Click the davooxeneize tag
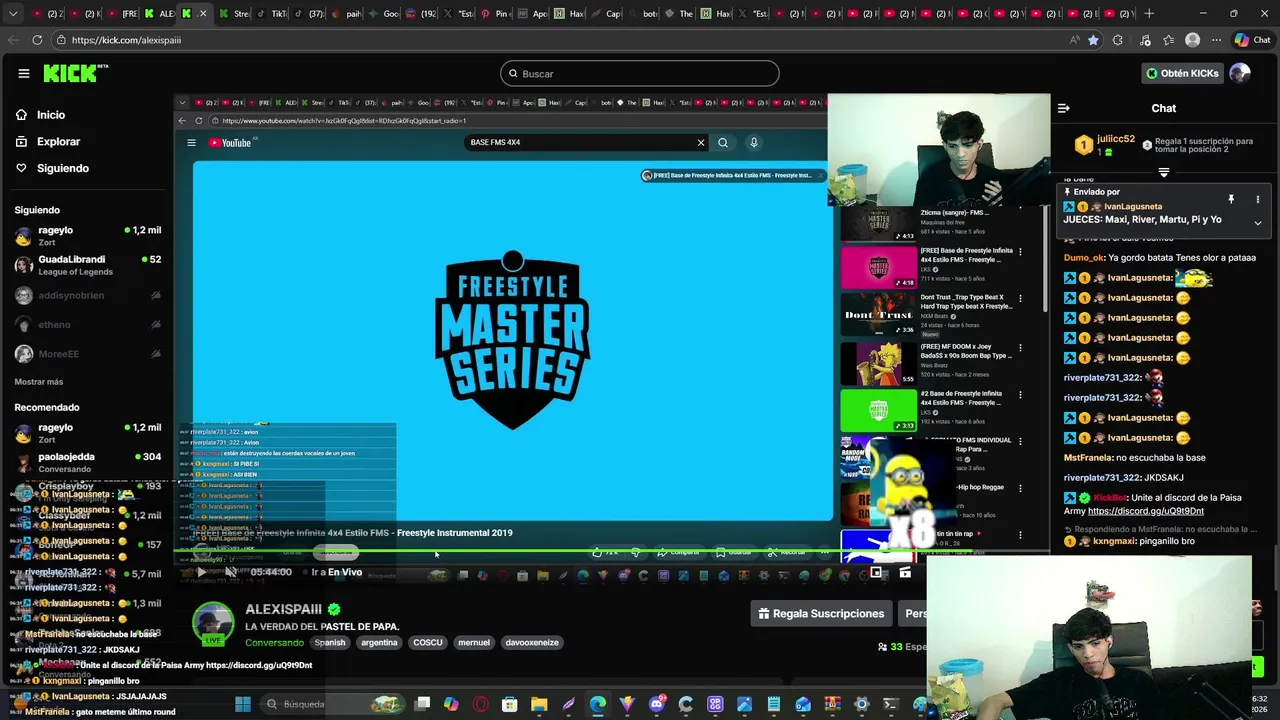 point(532,643)
